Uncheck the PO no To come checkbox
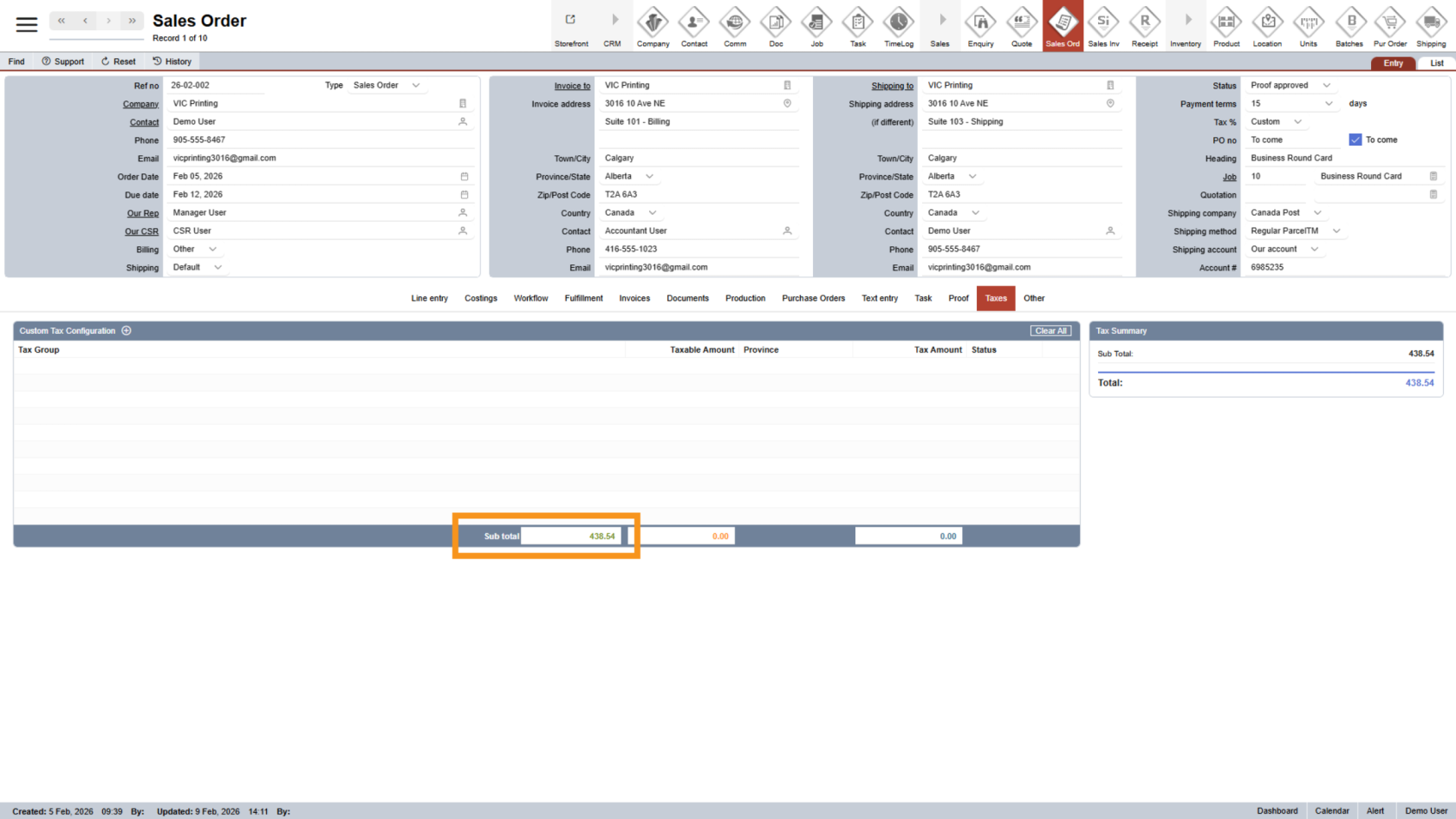The image size is (1456, 819). (x=1355, y=140)
